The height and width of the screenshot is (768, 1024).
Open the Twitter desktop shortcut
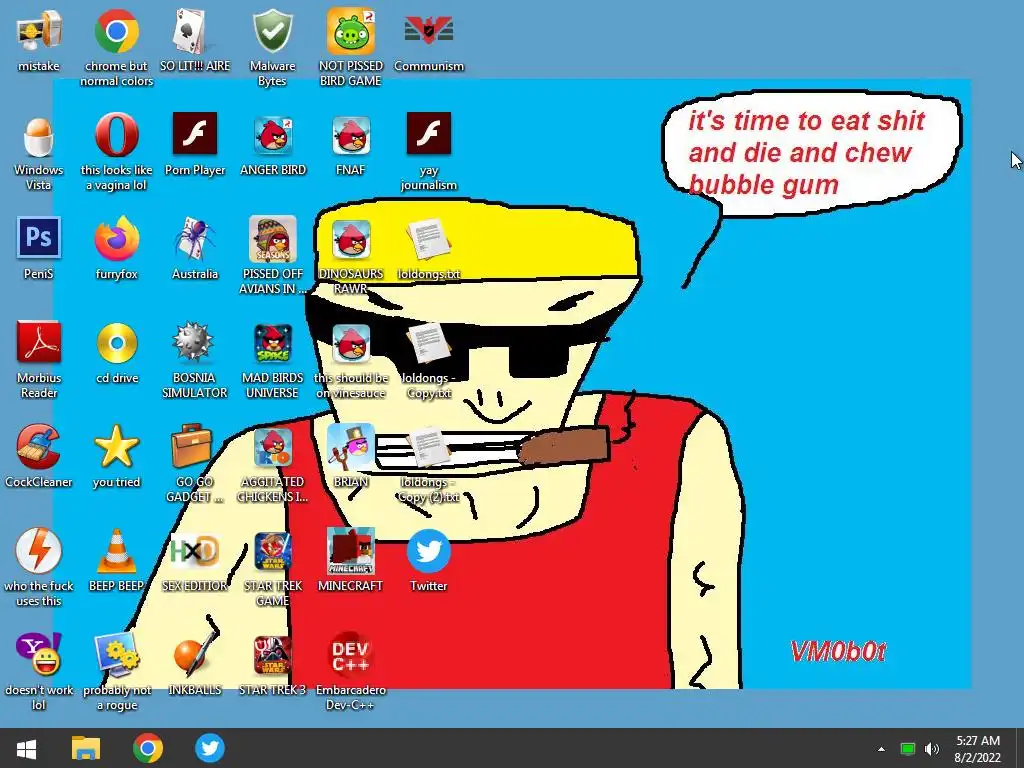[x=428, y=551]
